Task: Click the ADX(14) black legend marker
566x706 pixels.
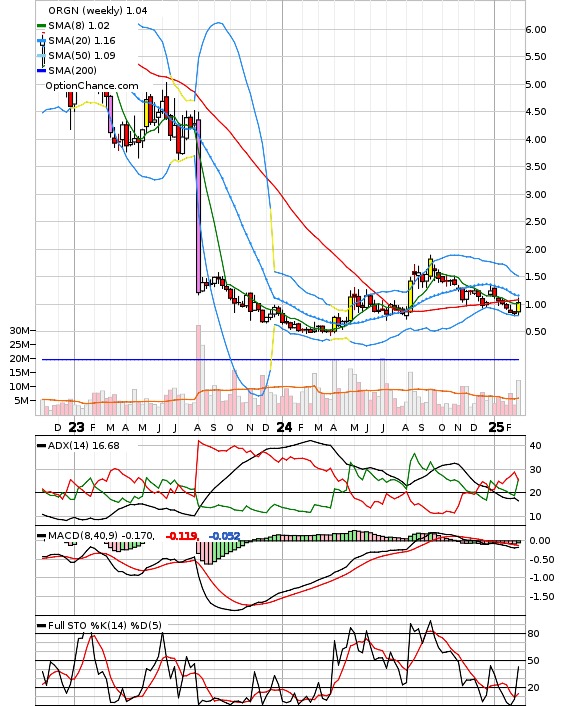Action: tap(41, 446)
